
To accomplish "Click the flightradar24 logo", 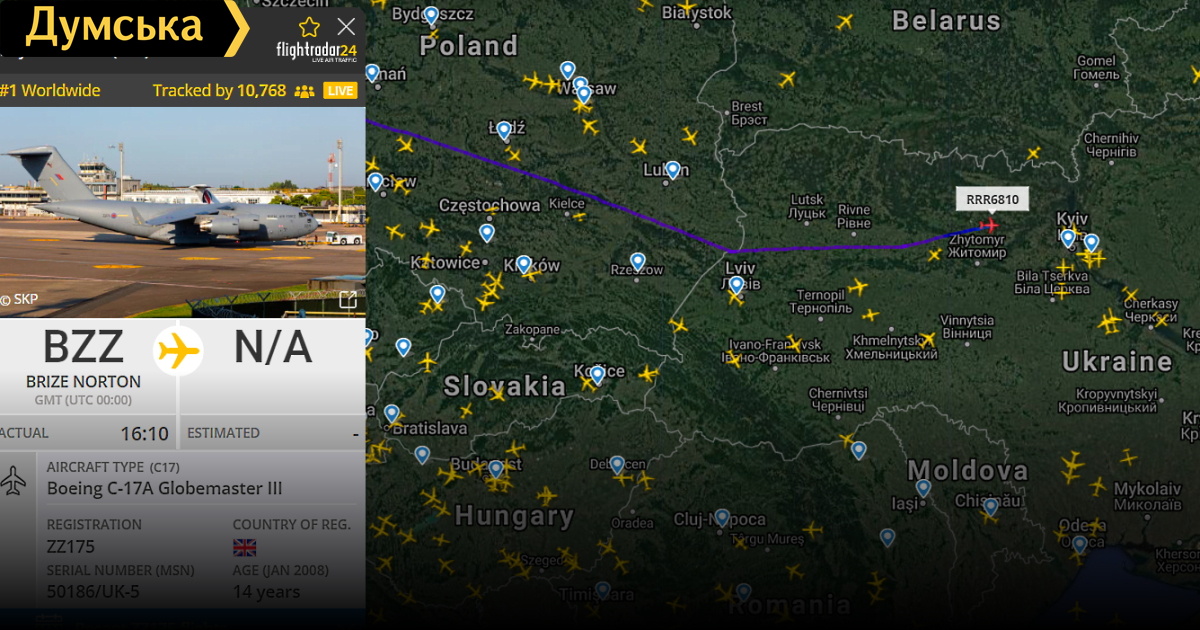I will point(316,51).
